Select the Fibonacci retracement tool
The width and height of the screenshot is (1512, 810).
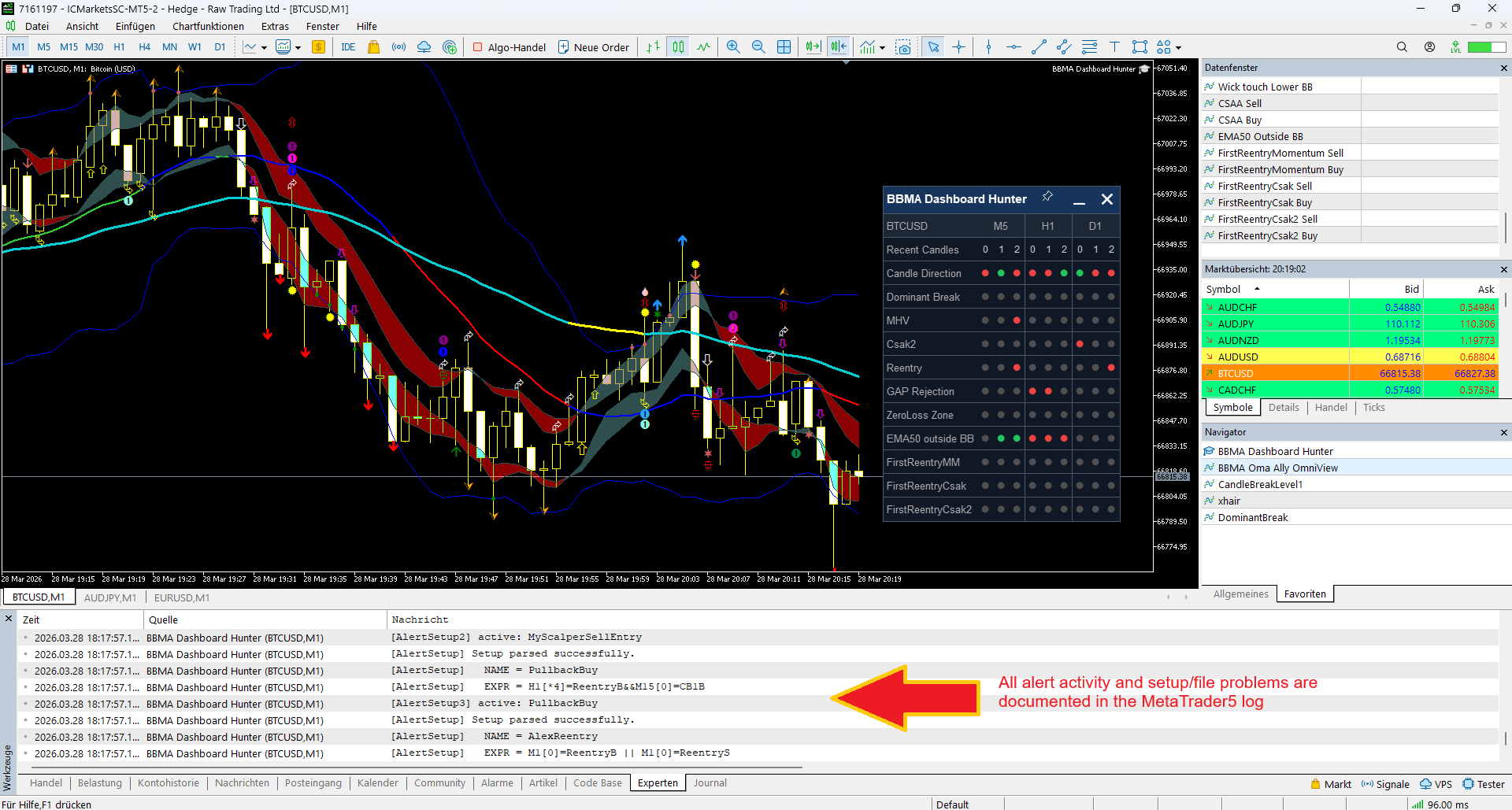(x=1089, y=47)
